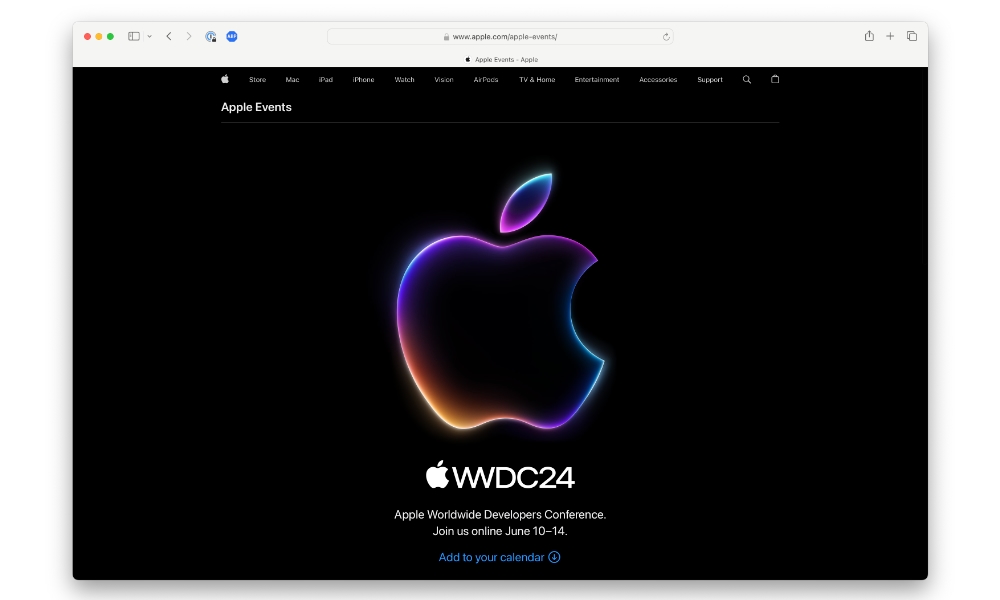
Task: Reload the page with the refresh icon
Action: click(x=666, y=37)
